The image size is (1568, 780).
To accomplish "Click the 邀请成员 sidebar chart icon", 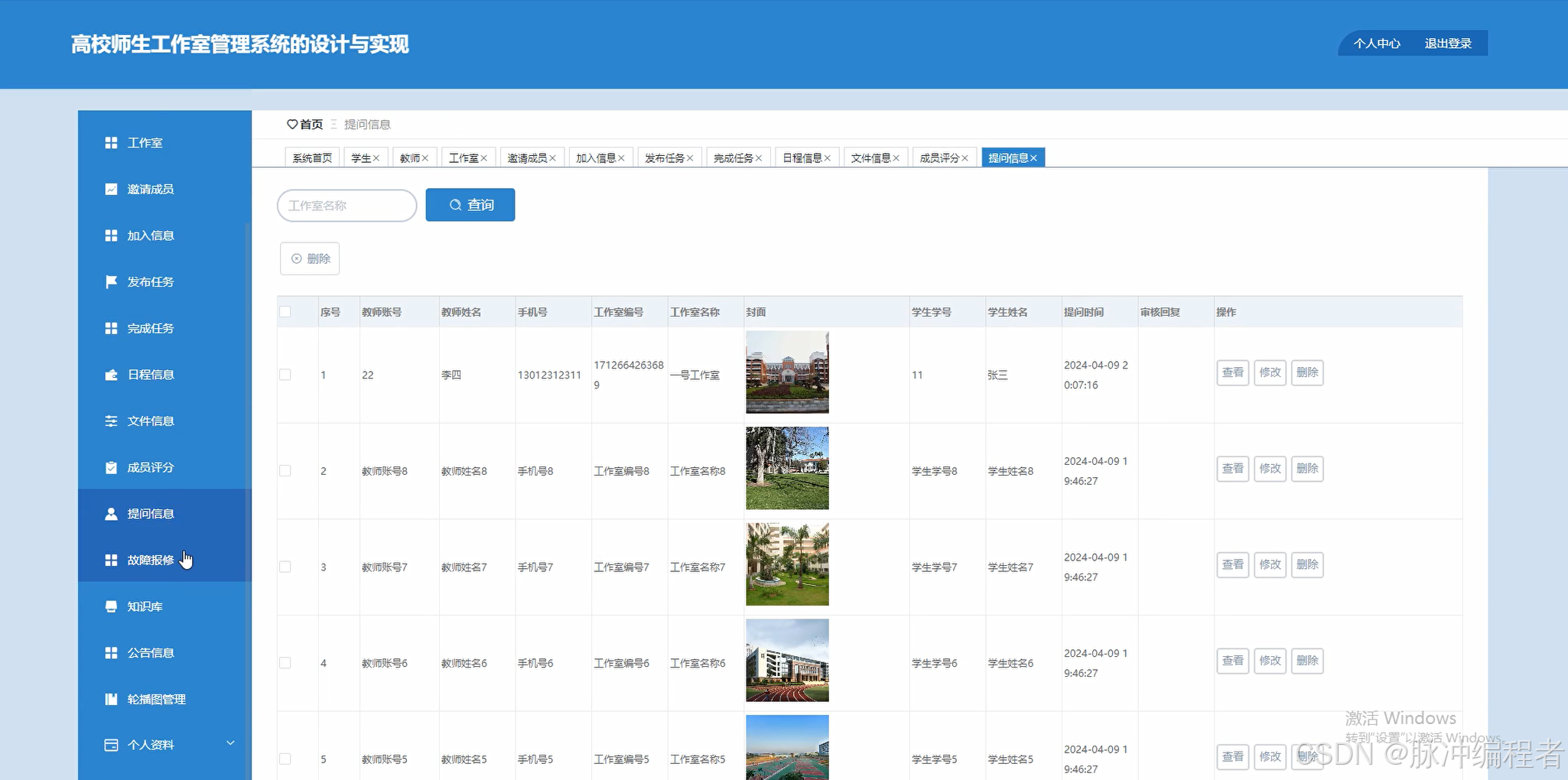I will point(111,189).
